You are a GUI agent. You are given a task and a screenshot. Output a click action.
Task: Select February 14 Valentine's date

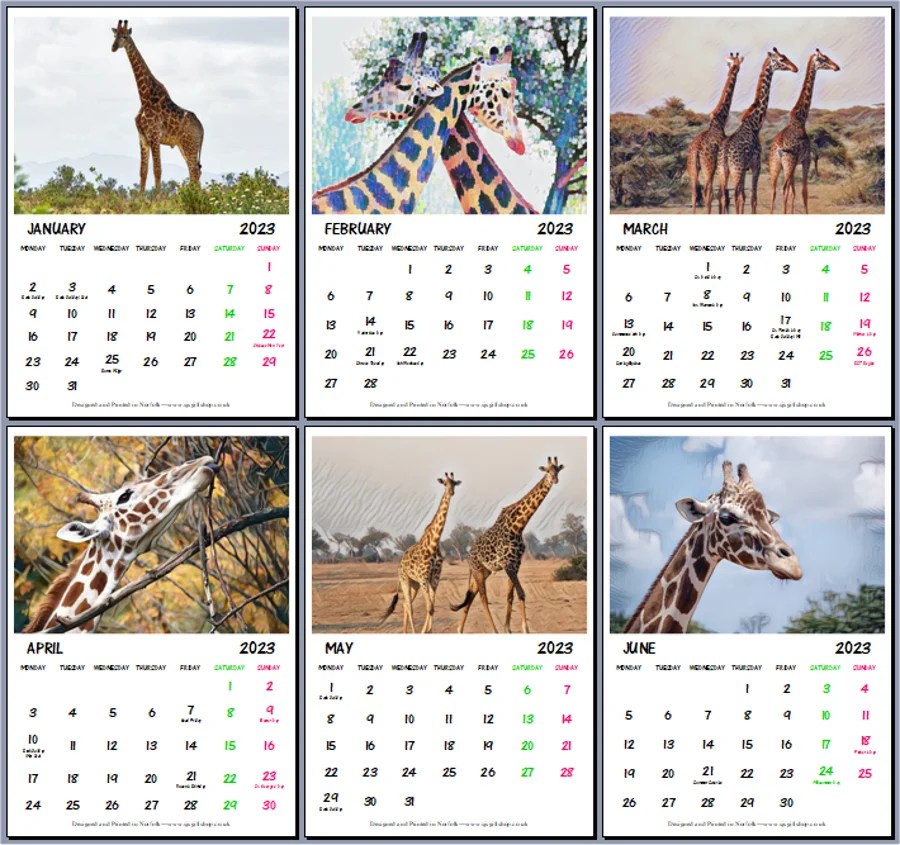coord(370,324)
